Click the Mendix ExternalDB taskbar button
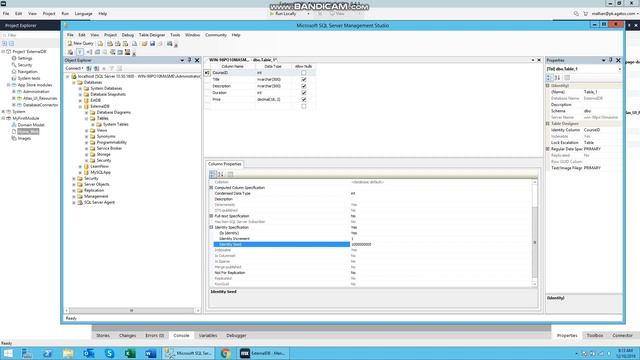 point(264,353)
